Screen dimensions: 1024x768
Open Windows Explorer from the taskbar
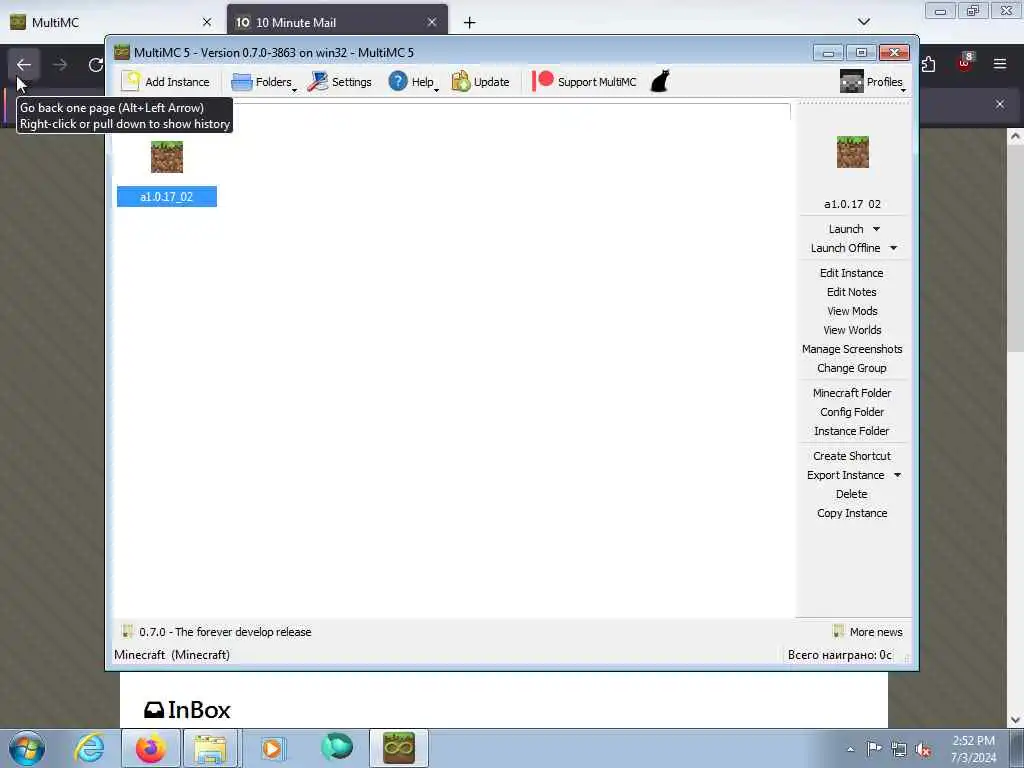pyautogui.click(x=209, y=748)
